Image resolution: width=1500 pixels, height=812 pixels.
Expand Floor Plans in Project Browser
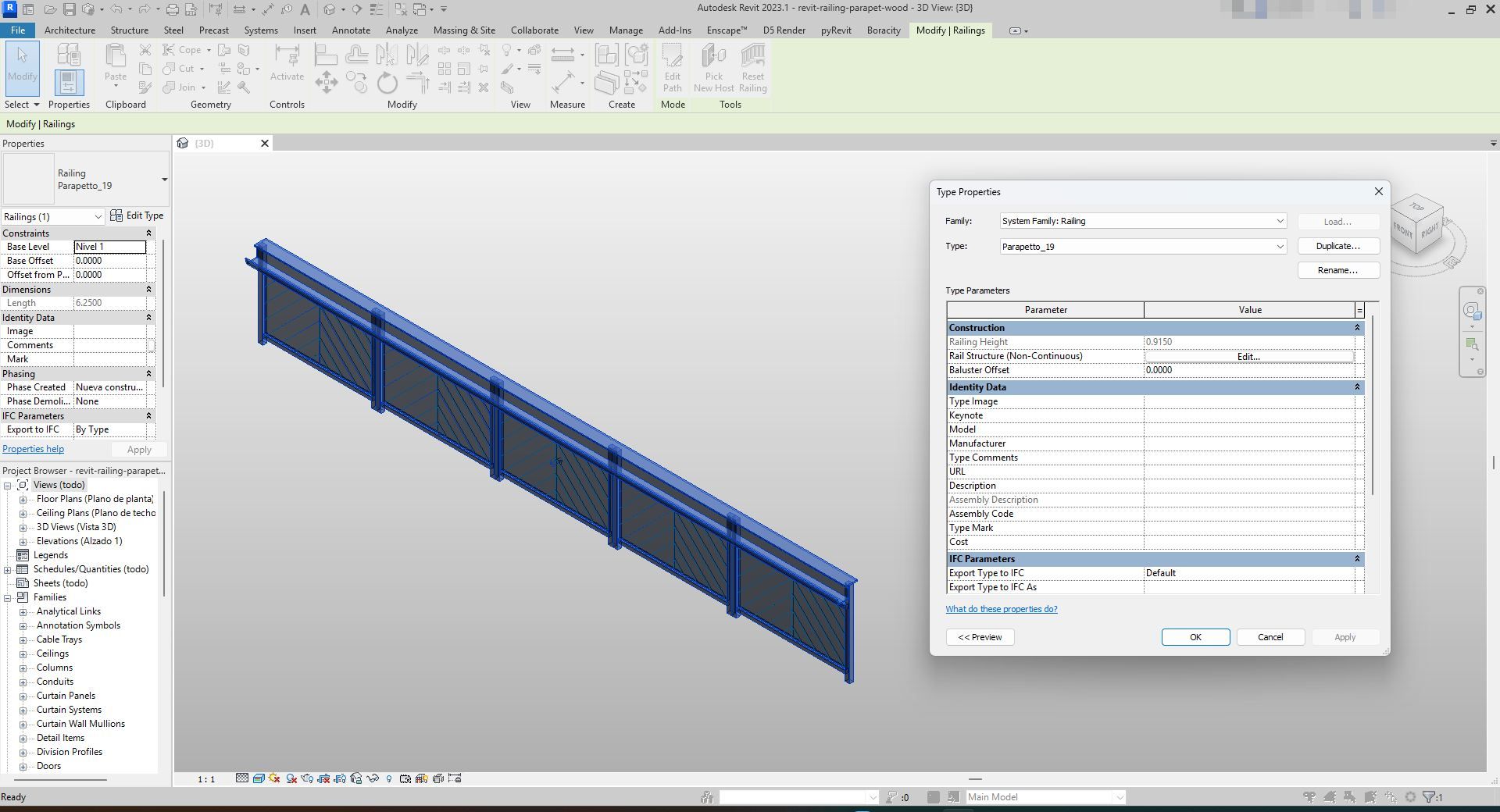tap(23, 499)
